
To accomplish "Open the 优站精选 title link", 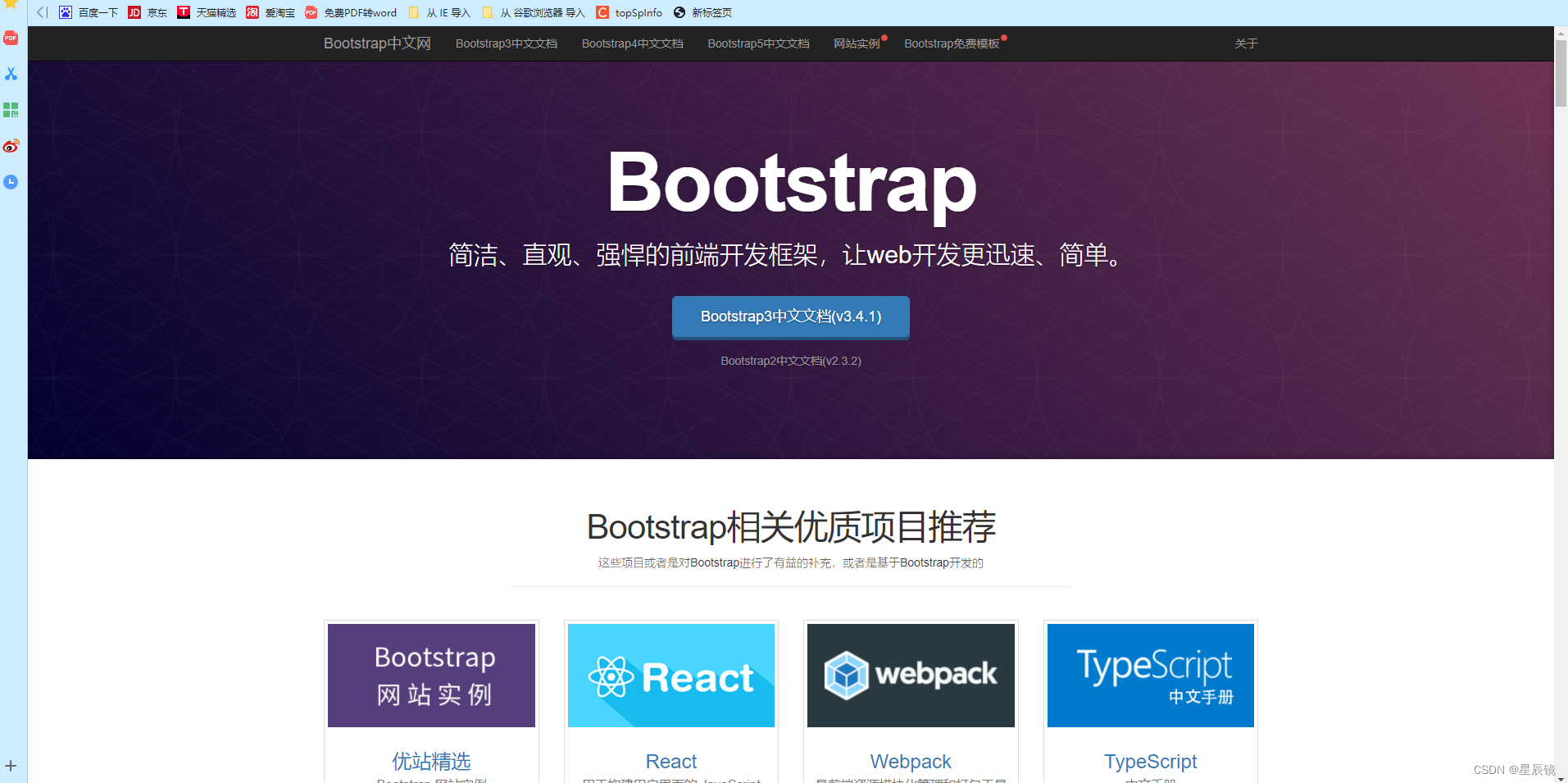I will click(x=431, y=762).
